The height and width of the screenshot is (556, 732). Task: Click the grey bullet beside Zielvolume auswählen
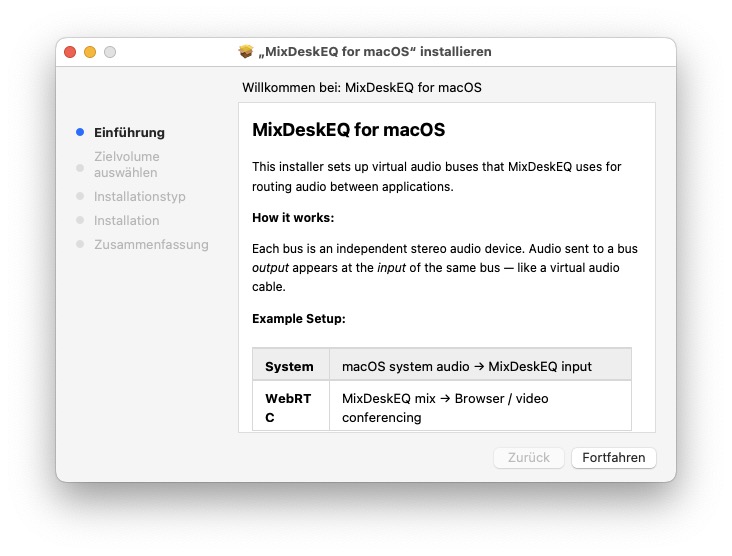(80, 168)
